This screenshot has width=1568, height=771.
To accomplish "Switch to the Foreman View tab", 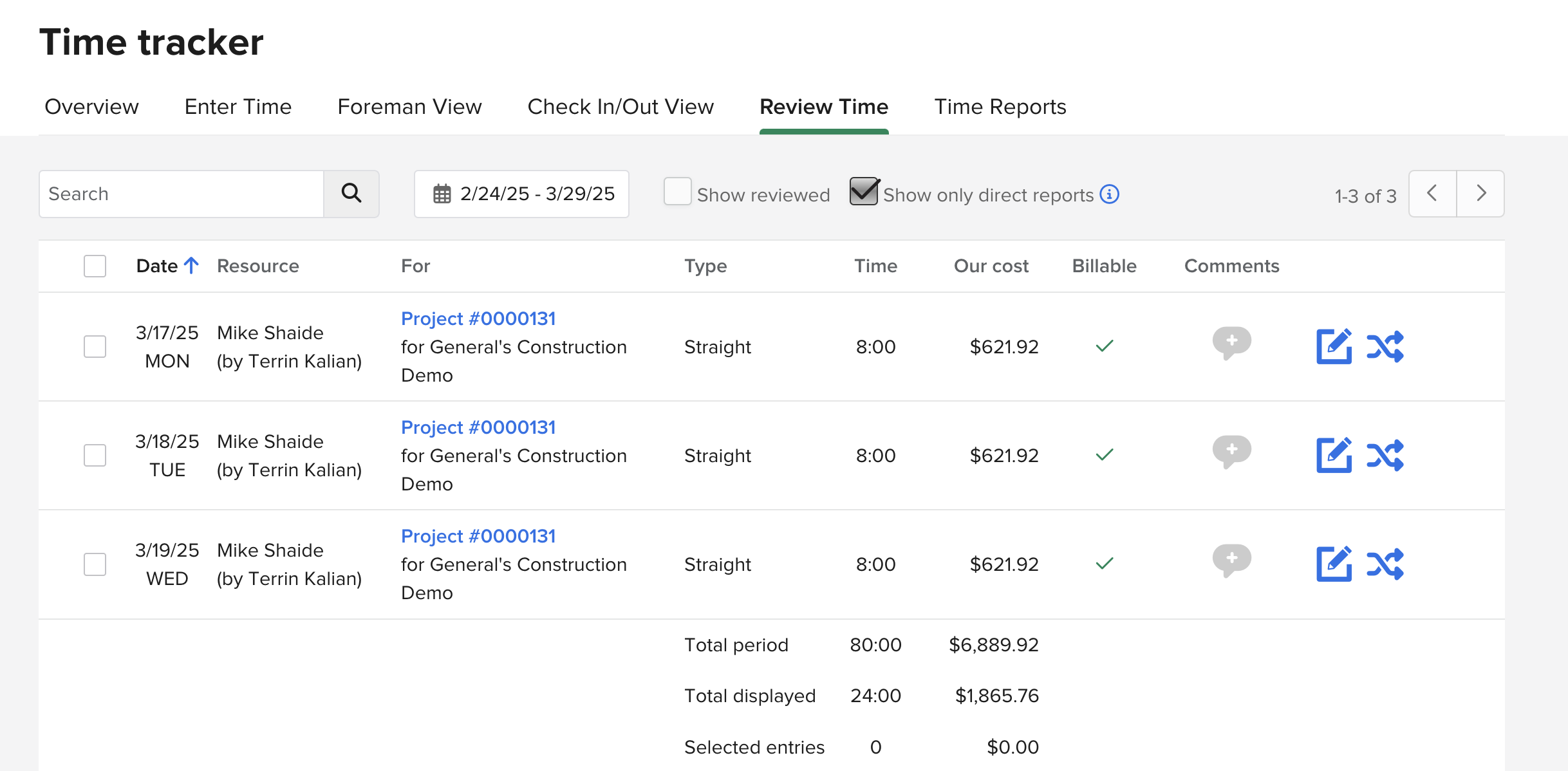I will click(x=409, y=107).
